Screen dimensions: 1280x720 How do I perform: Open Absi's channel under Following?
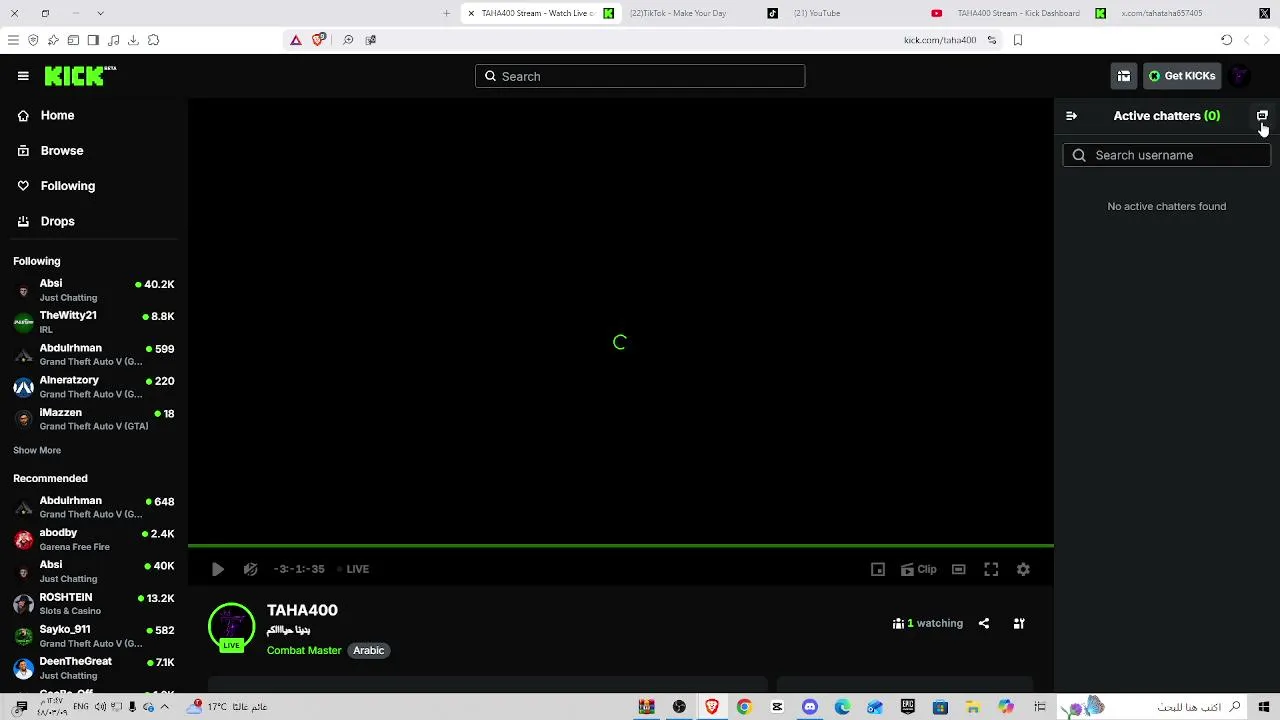[x=94, y=290]
